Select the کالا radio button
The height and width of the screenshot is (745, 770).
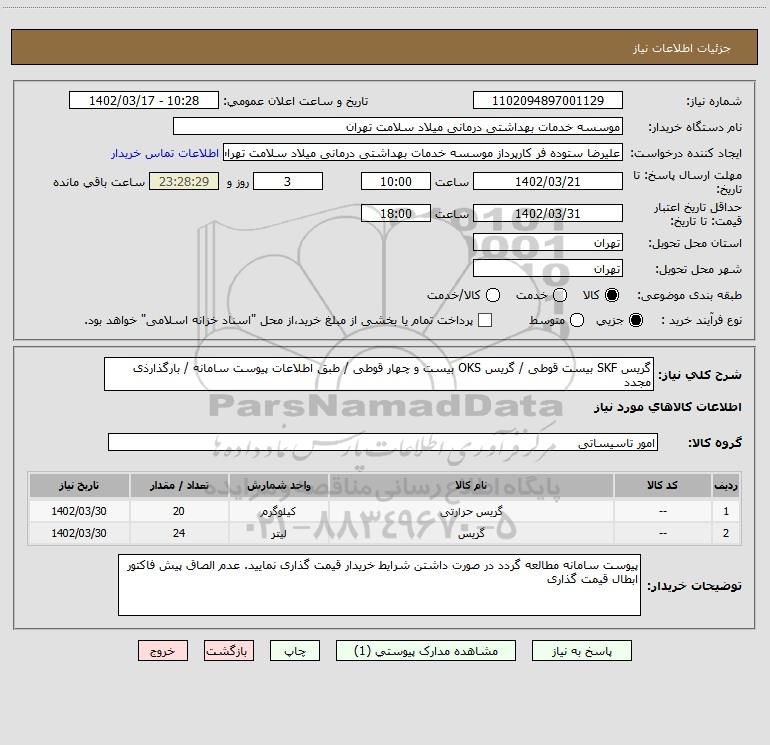coord(612,295)
